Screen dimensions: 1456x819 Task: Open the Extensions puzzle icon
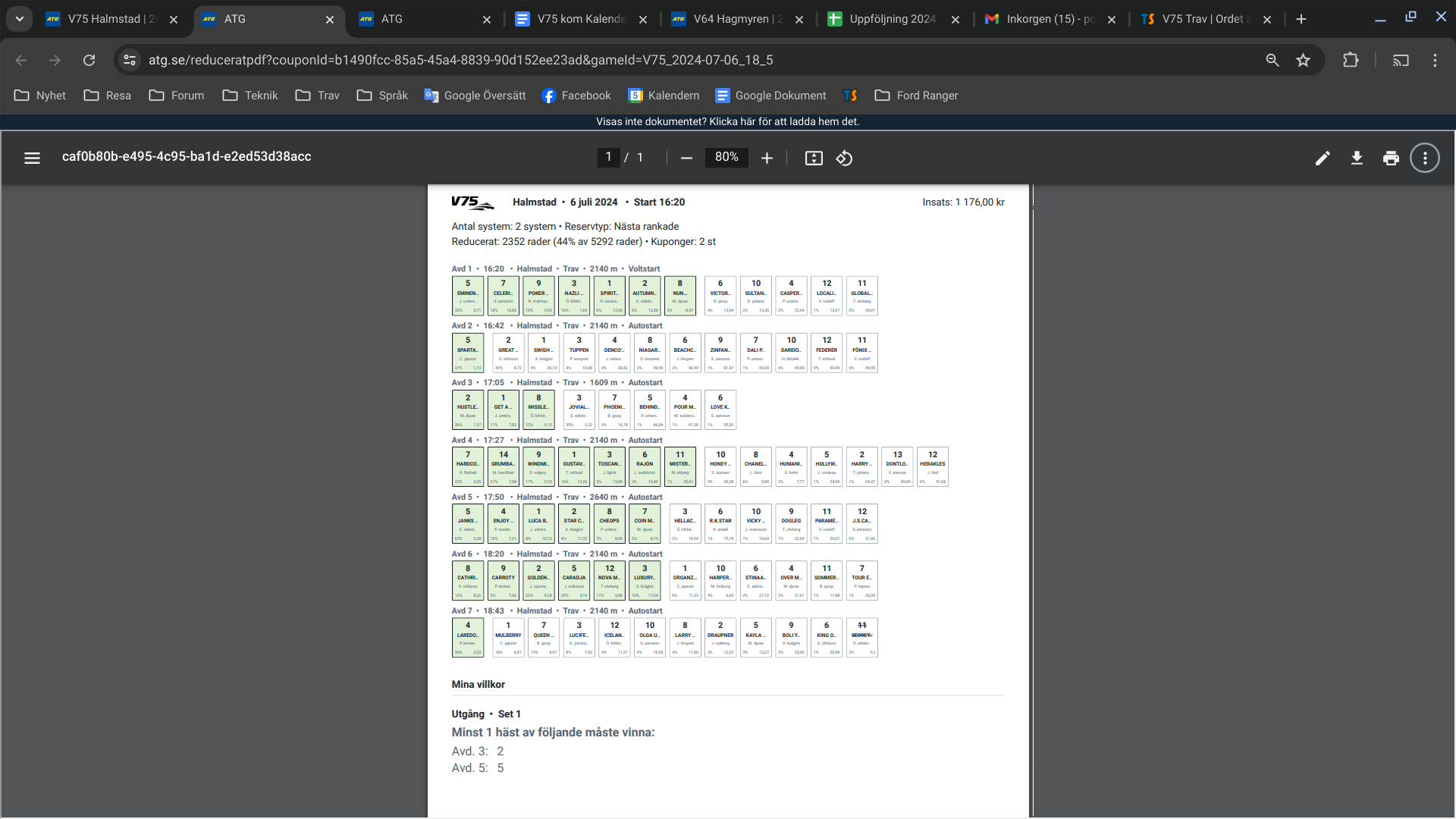coord(1351,60)
